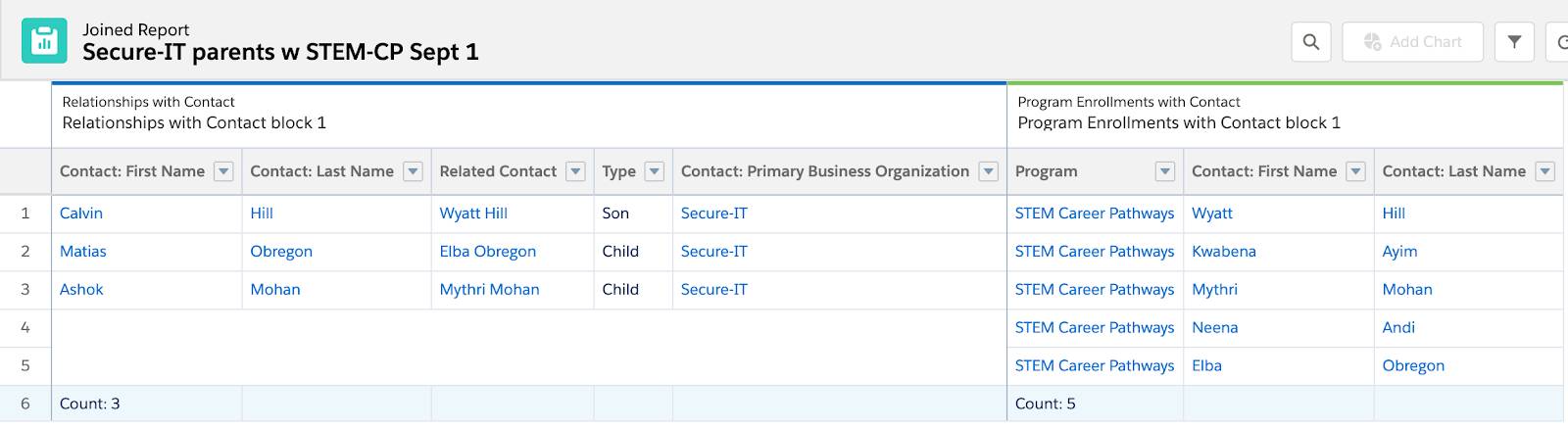
Task: Click the Mohan last name link in Relationships block
Action: tap(275, 290)
